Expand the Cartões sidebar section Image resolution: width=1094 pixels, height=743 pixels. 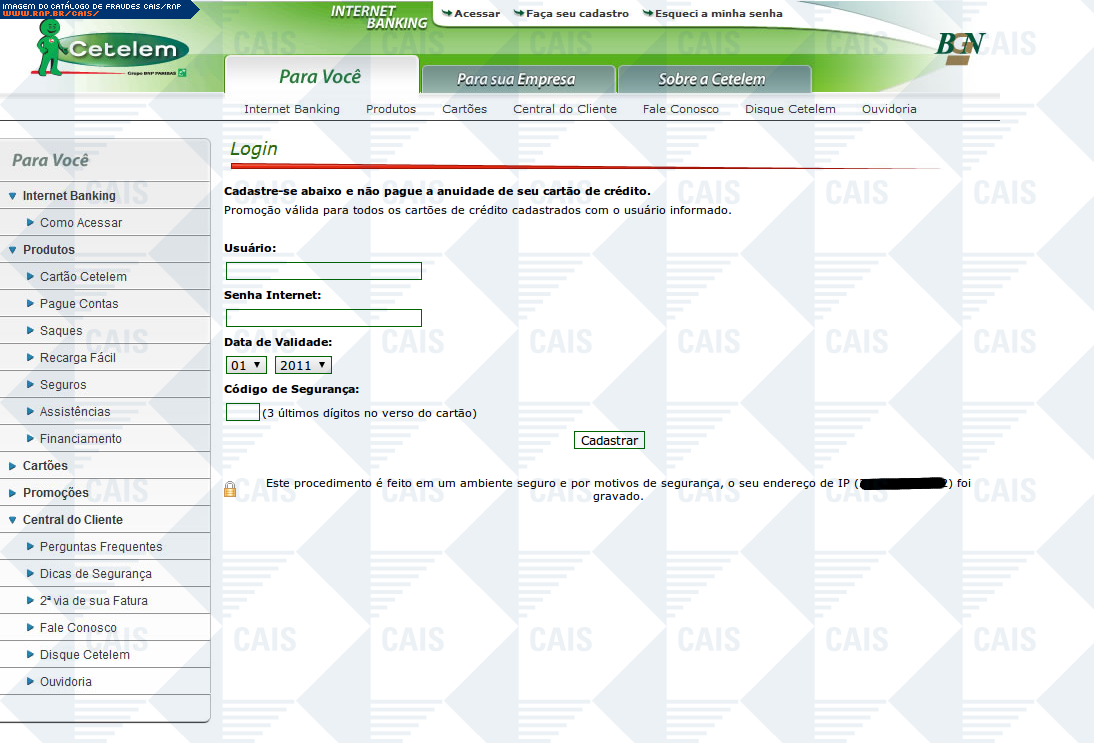tap(13, 466)
